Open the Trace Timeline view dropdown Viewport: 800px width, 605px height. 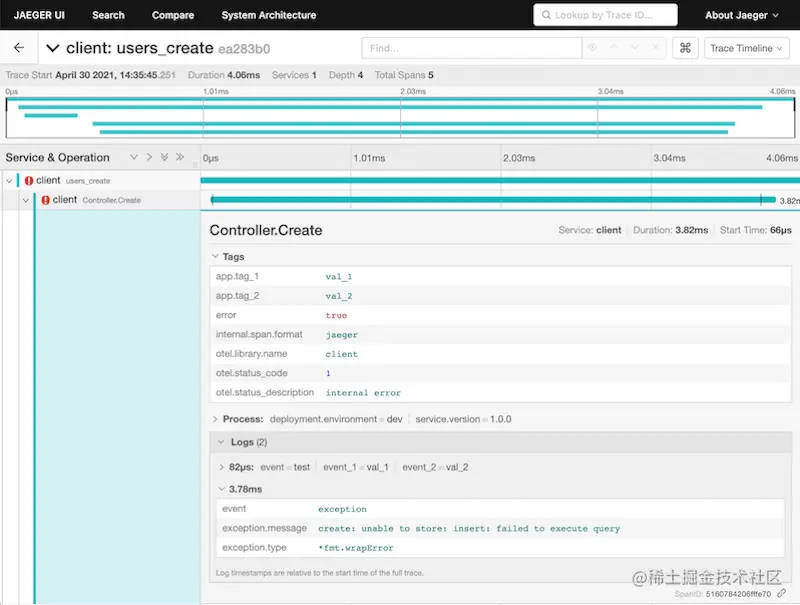(x=746, y=48)
